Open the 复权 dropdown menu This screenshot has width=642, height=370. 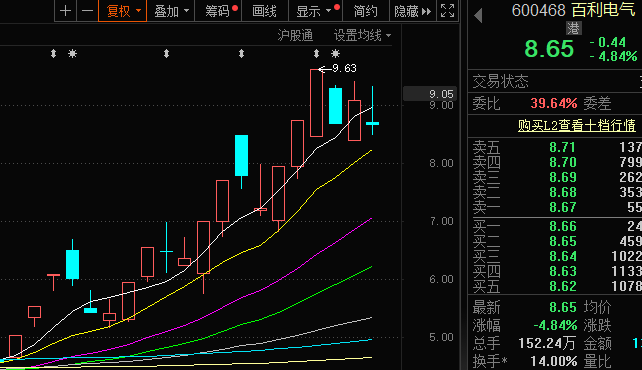[122, 11]
